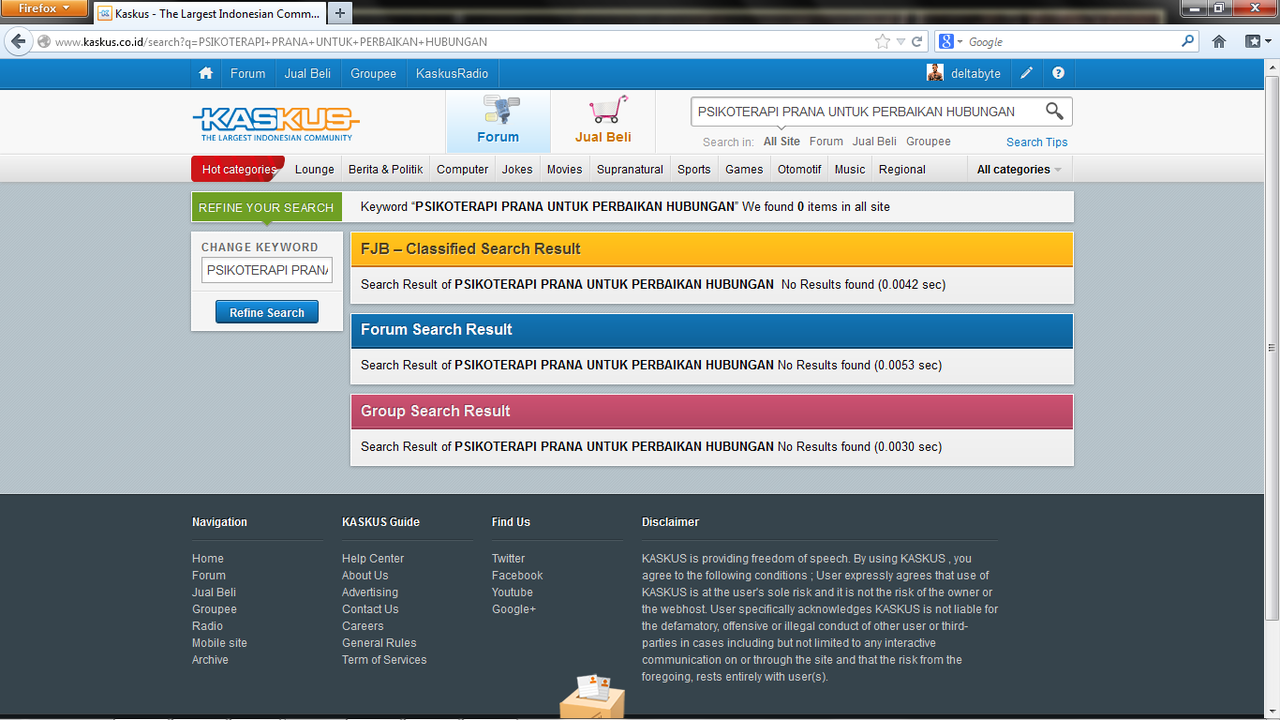Click the deltabyte username
Image resolution: width=1280 pixels, height=720 pixels.
tap(975, 73)
